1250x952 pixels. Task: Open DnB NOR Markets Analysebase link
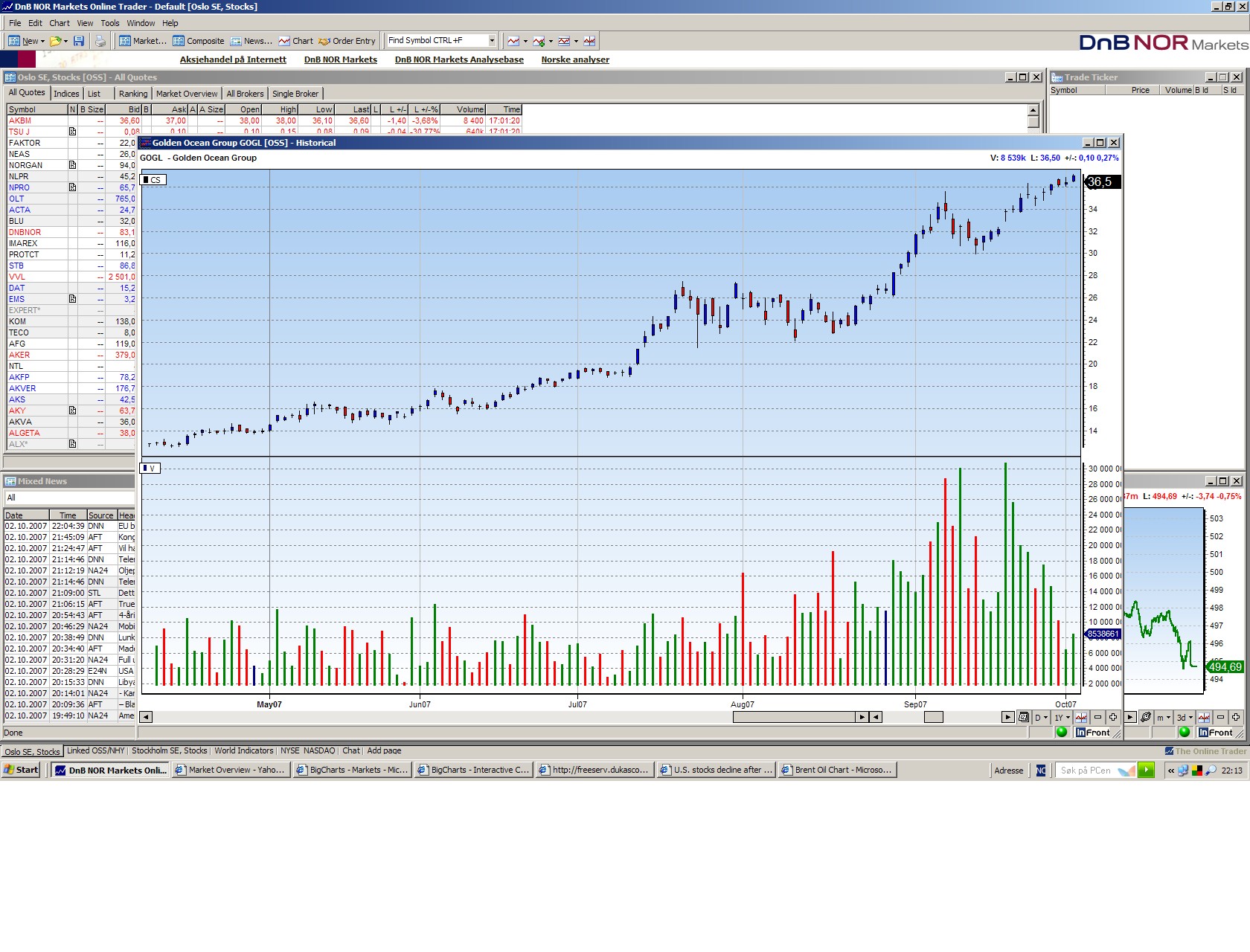pyautogui.click(x=459, y=59)
